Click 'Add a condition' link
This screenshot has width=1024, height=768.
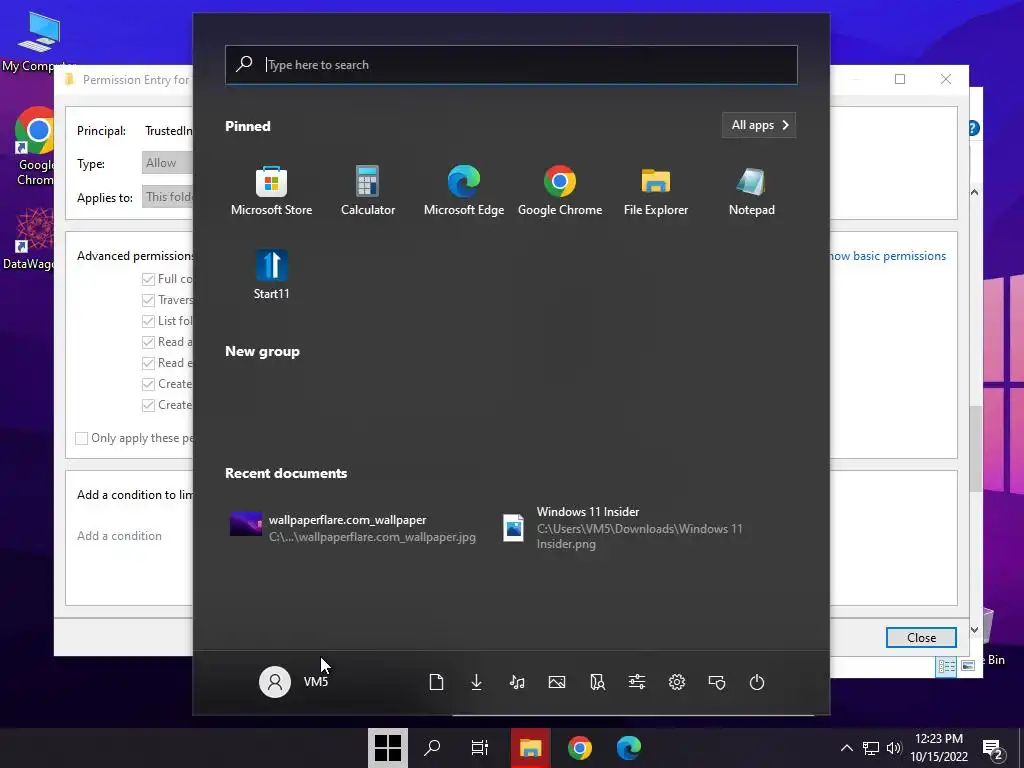(120, 536)
